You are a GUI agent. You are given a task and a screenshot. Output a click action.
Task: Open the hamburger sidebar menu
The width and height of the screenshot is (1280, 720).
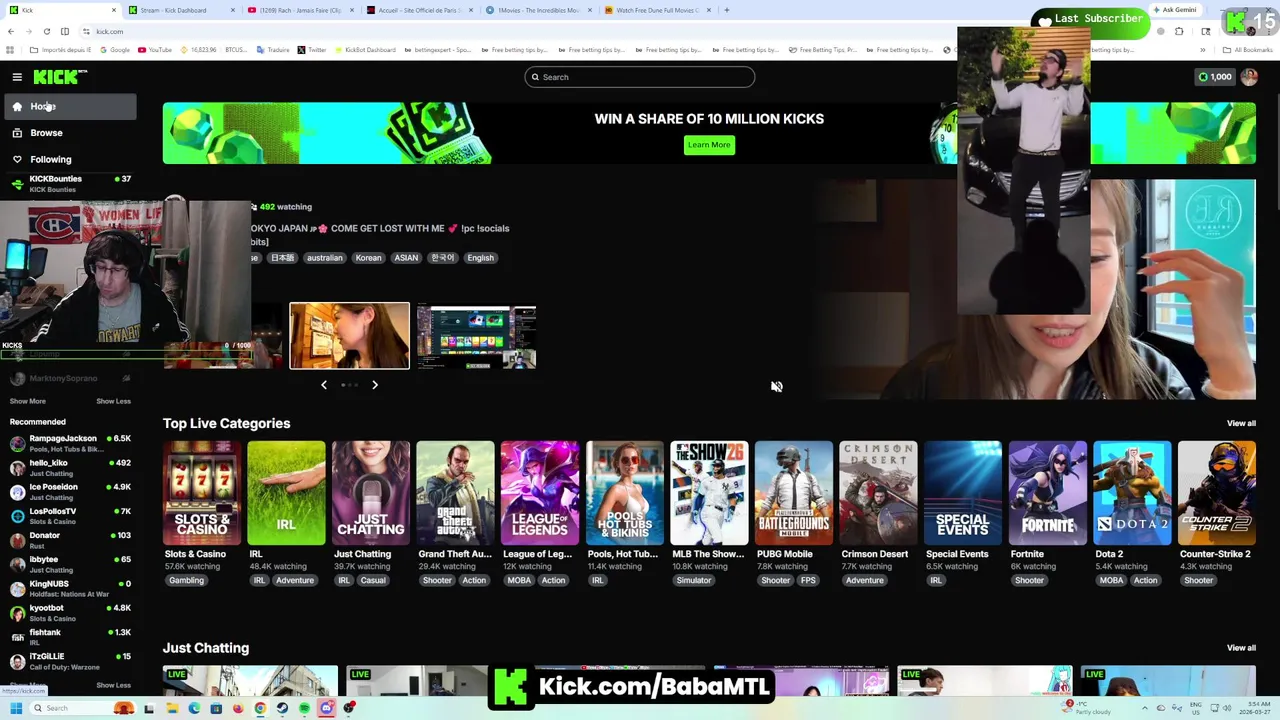(x=17, y=77)
